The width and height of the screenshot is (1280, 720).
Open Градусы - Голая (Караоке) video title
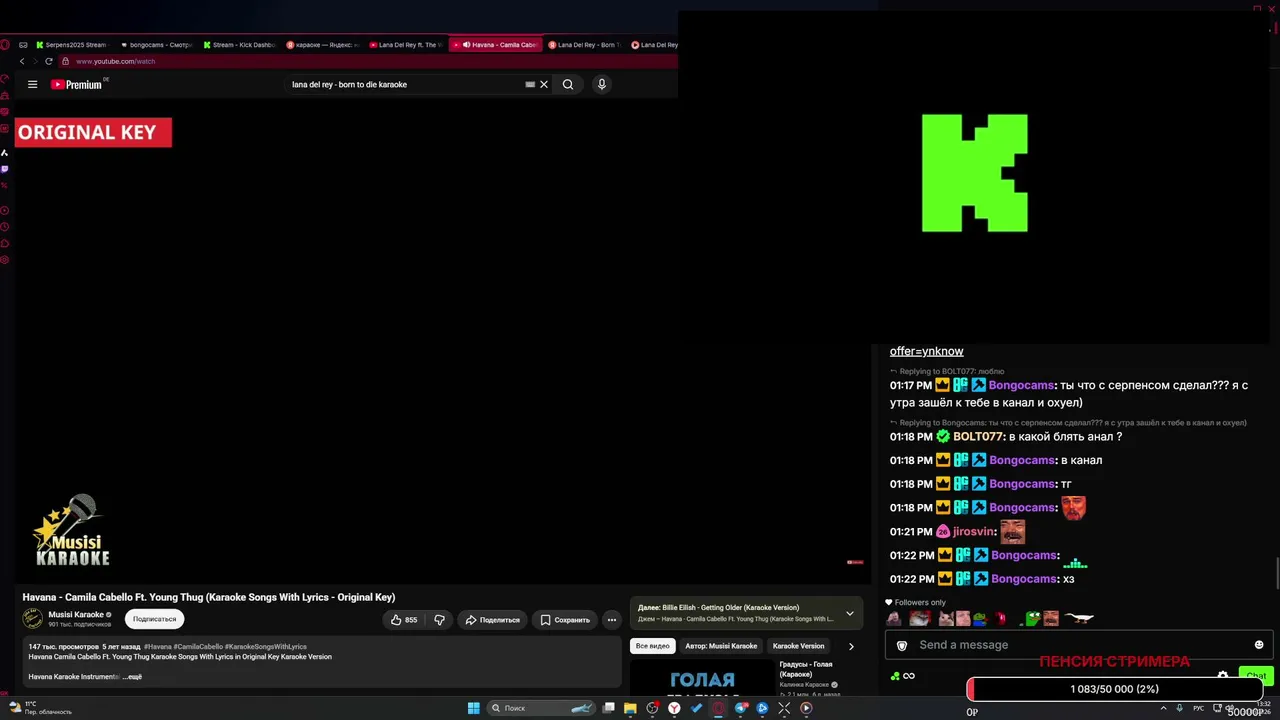coord(806,669)
